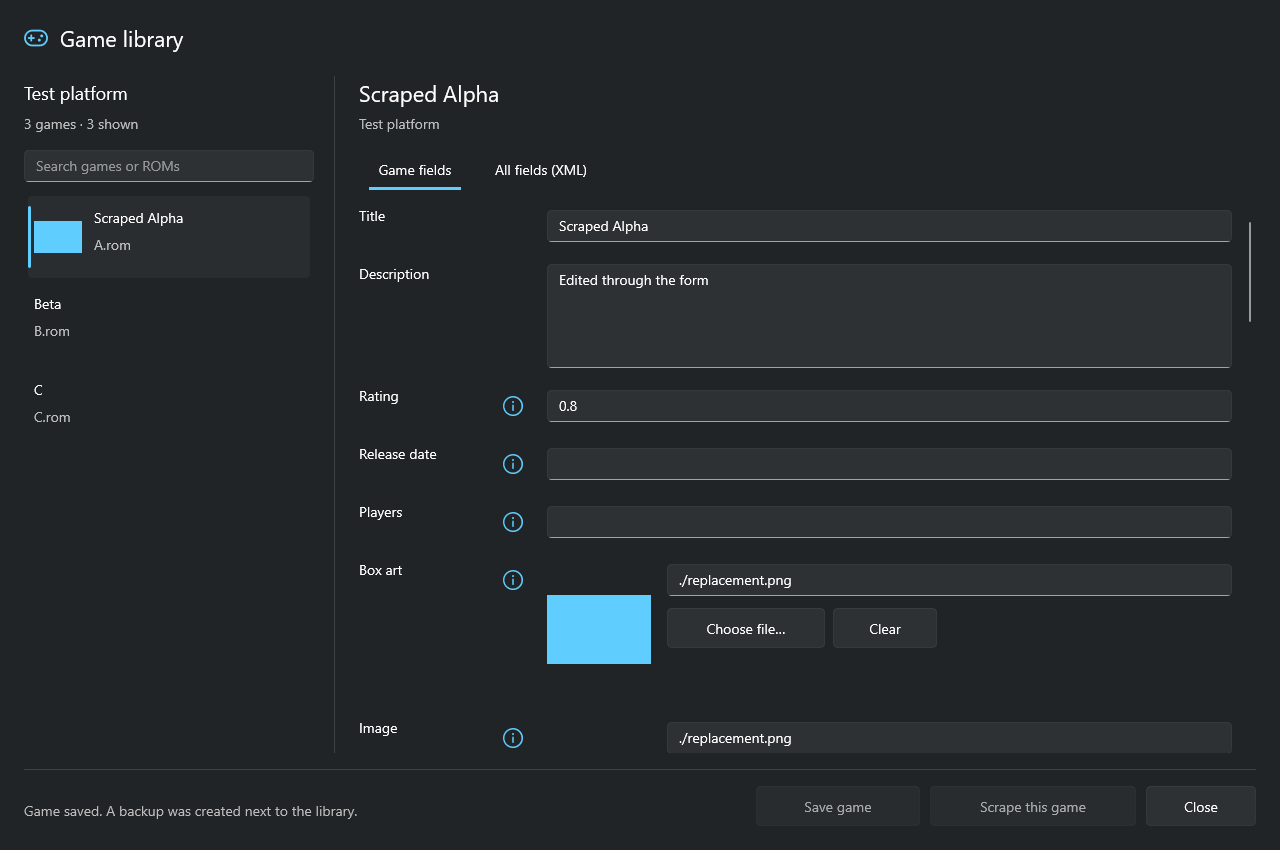Click the 'Game saved' status message
Screen dimensions: 1280x850
click(190, 811)
